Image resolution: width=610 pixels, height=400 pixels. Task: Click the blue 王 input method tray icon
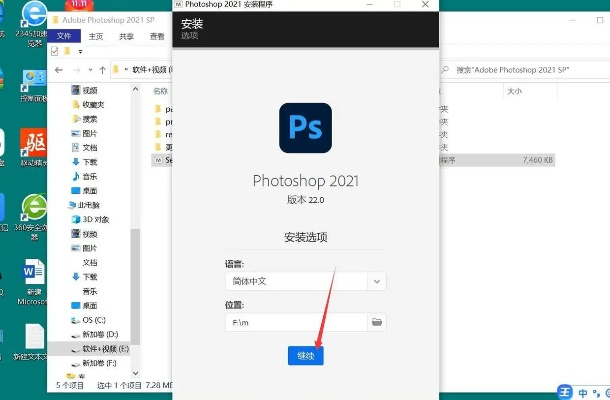click(564, 392)
